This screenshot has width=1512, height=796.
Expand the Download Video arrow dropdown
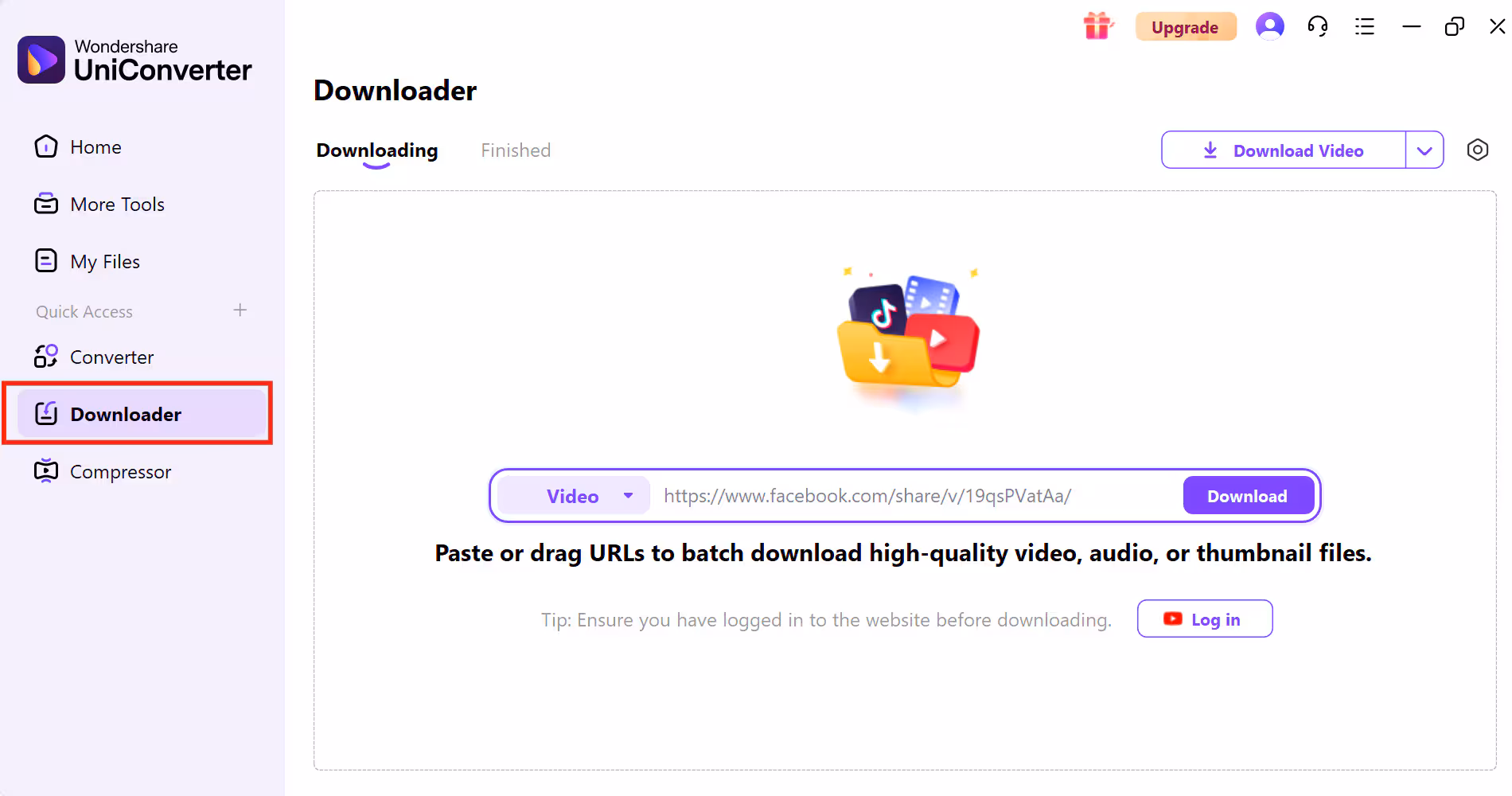coord(1424,150)
